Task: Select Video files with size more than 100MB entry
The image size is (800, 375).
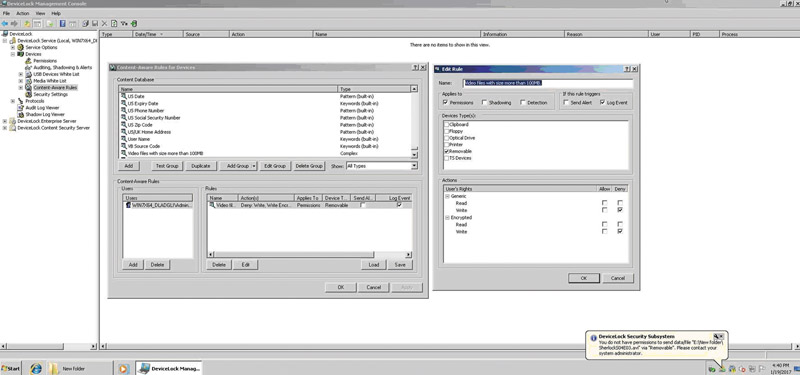Action: pos(165,153)
